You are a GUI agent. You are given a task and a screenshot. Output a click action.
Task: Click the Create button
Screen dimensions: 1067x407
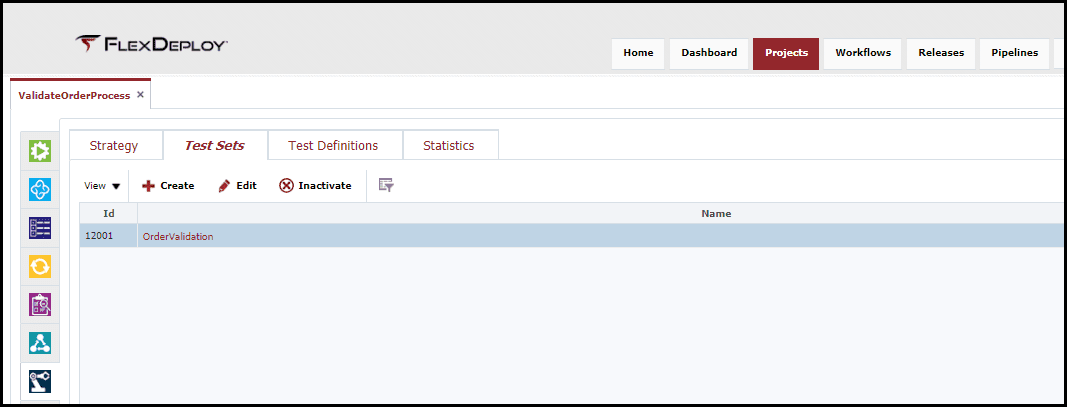click(168, 186)
